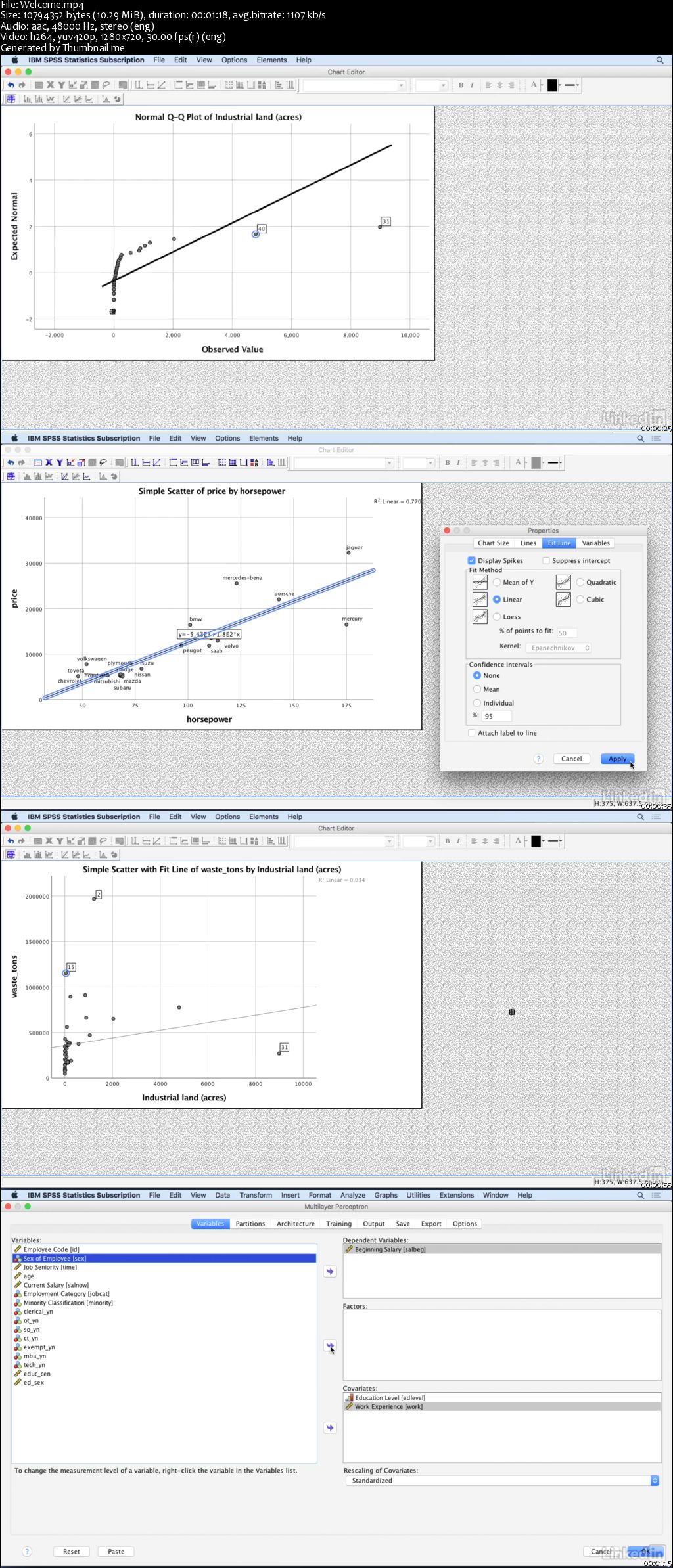Open Partitions tab in Multilayer Perceptron
Image resolution: width=673 pixels, height=1568 pixels.
tap(250, 1224)
